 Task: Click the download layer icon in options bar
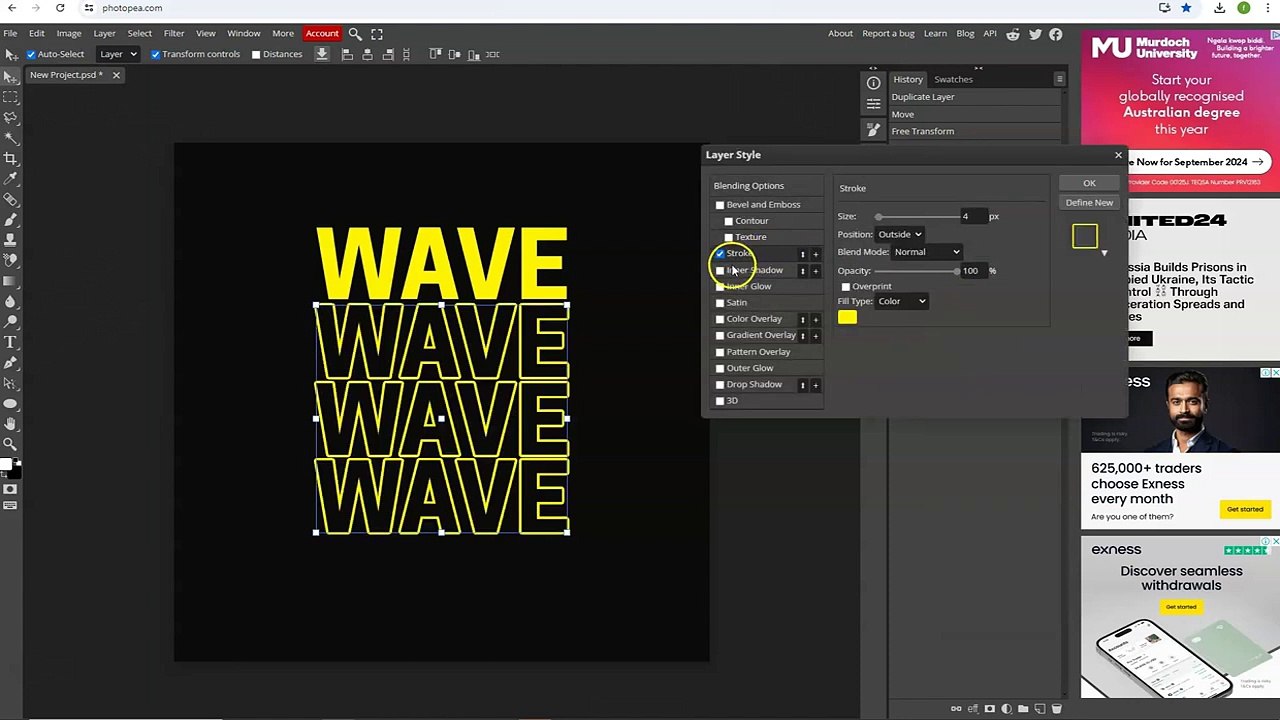coord(322,54)
